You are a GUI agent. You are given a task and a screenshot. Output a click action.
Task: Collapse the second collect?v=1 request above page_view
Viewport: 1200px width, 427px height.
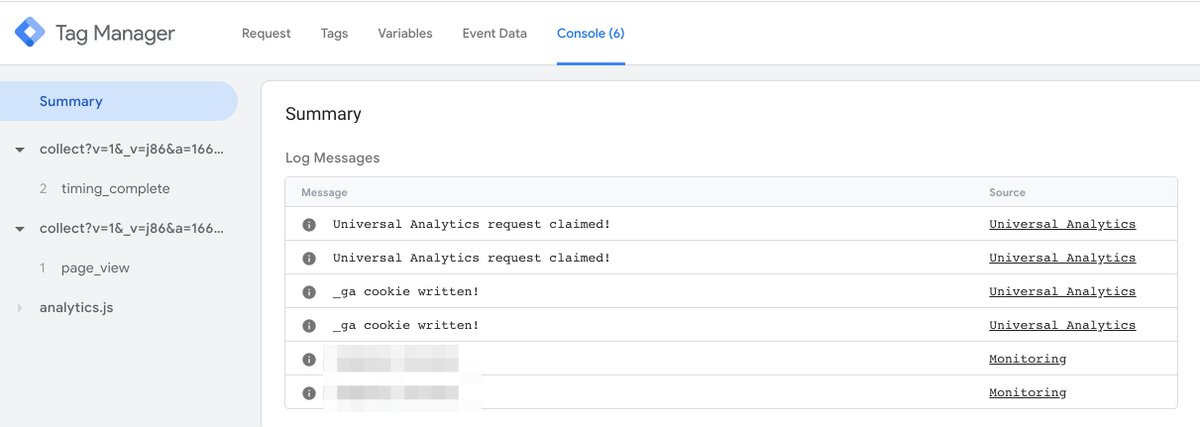(19, 229)
